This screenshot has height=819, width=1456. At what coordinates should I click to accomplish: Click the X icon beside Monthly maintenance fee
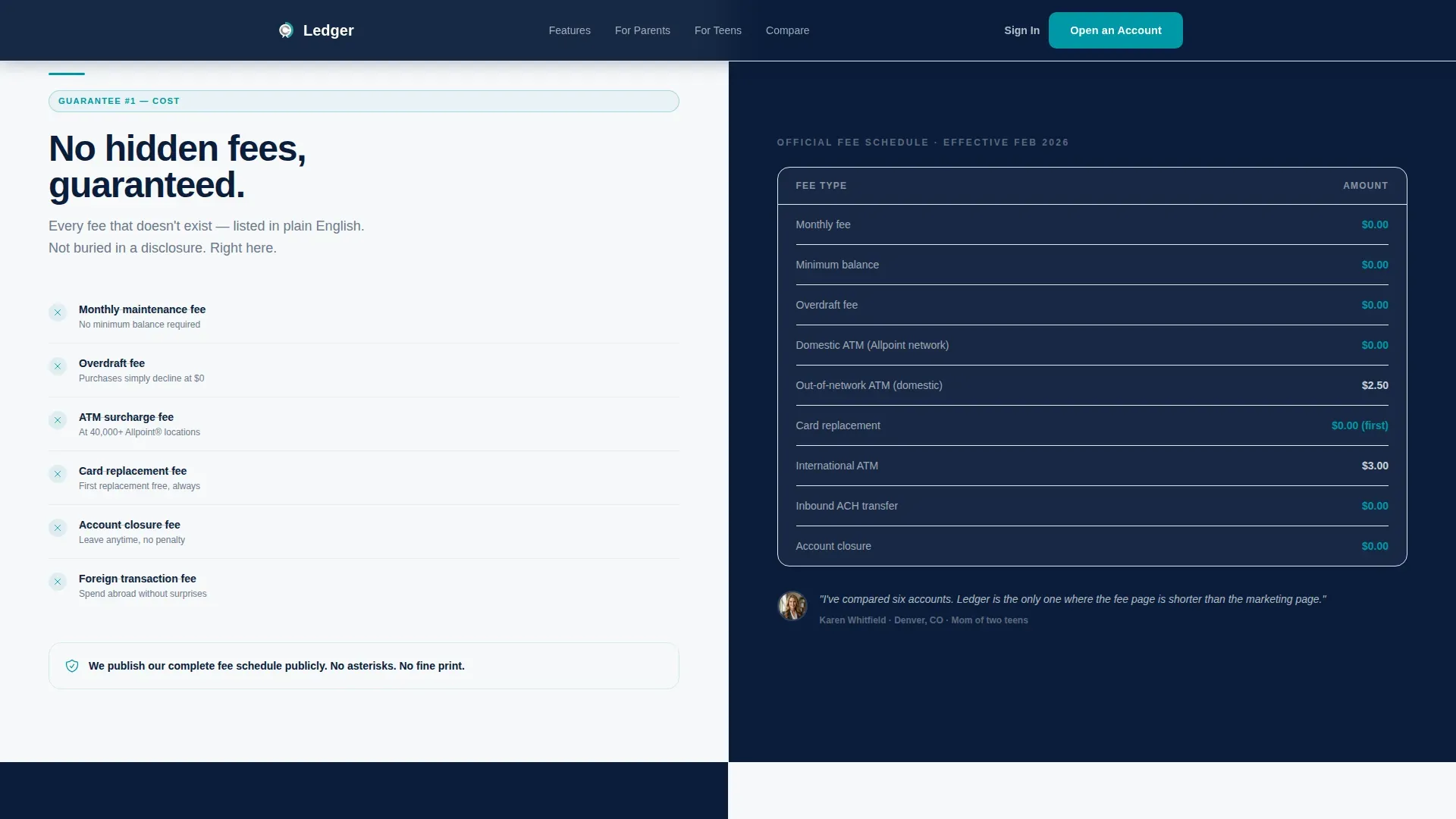point(58,312)
